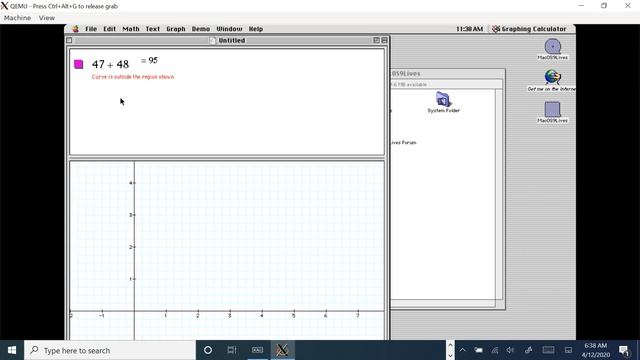
Task: Open the Math menu
Action: tap(131, 29)
